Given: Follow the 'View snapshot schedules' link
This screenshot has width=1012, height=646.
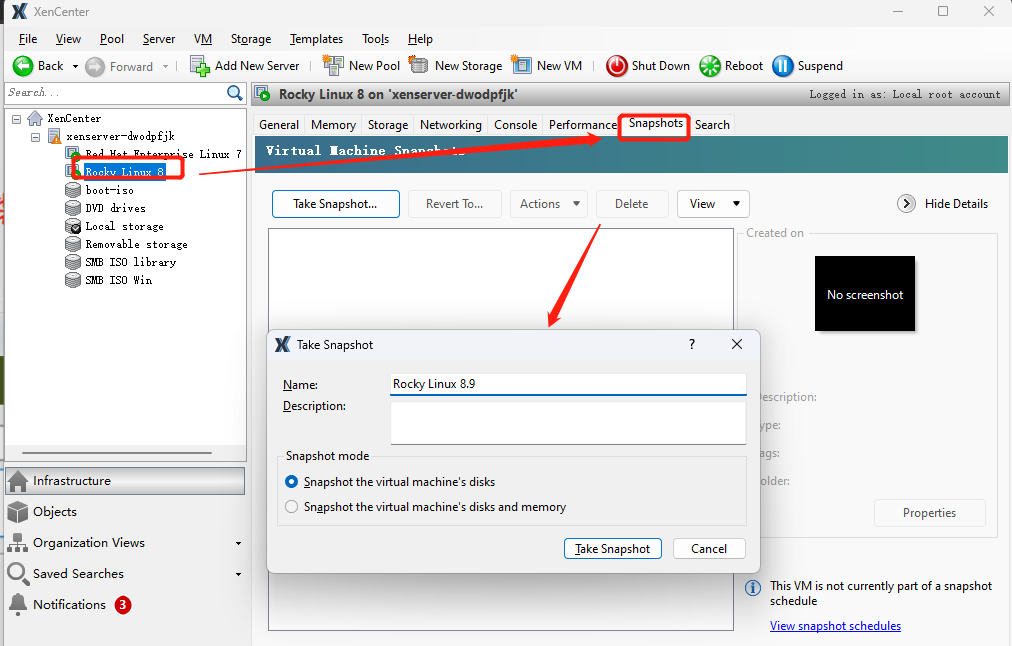Looking at the screenshot, I should (x=835, y=625).
